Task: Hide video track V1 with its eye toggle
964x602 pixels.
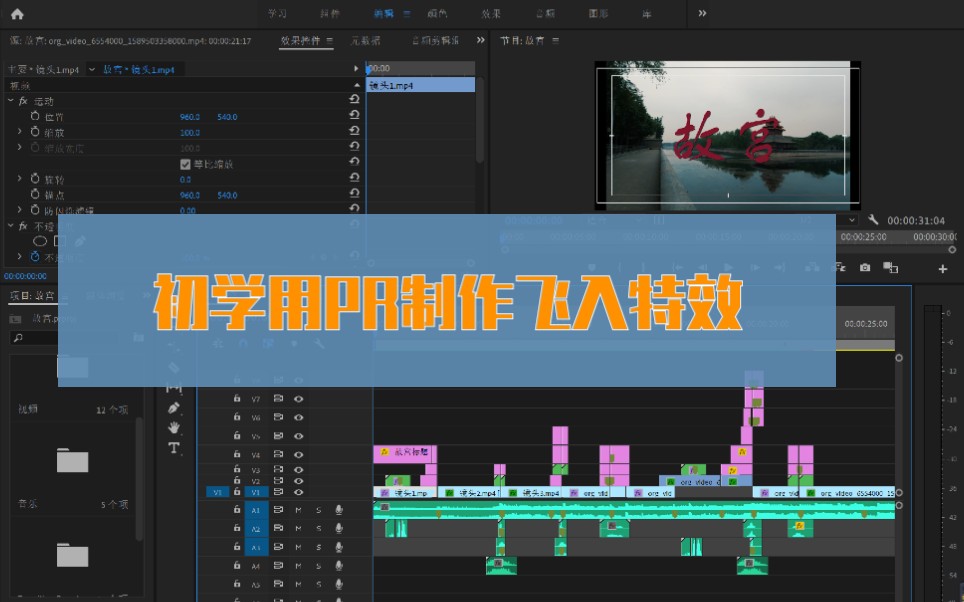Action: click(x=299, y=492)
